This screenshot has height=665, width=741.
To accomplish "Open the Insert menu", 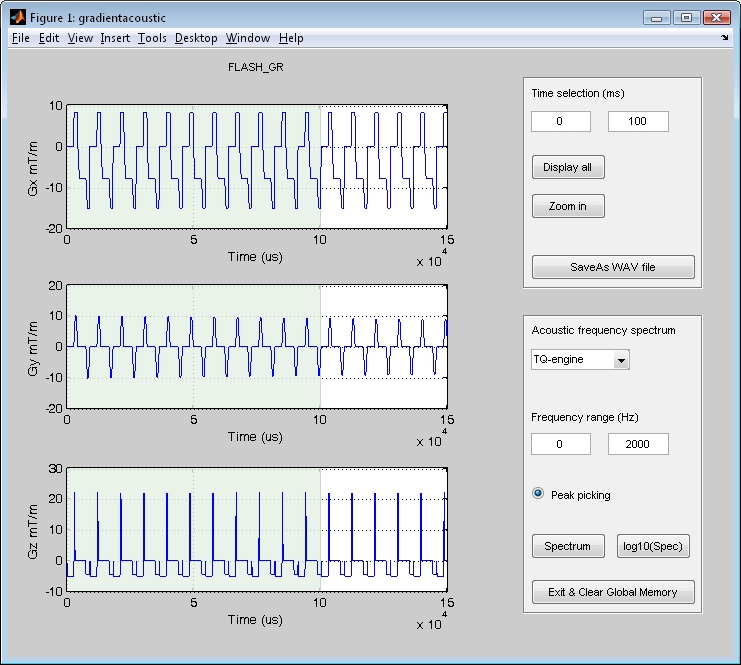I will (115, 38).
